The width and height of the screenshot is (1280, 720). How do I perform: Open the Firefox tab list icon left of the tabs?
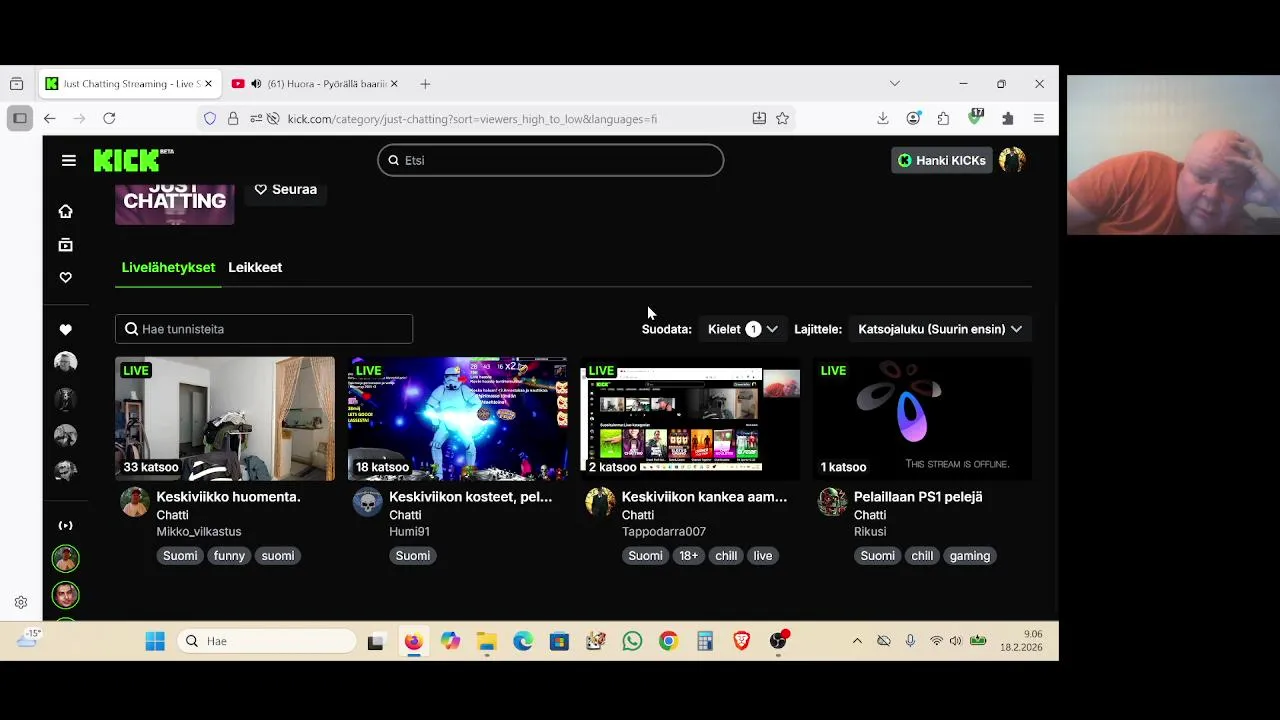point(16,84)
